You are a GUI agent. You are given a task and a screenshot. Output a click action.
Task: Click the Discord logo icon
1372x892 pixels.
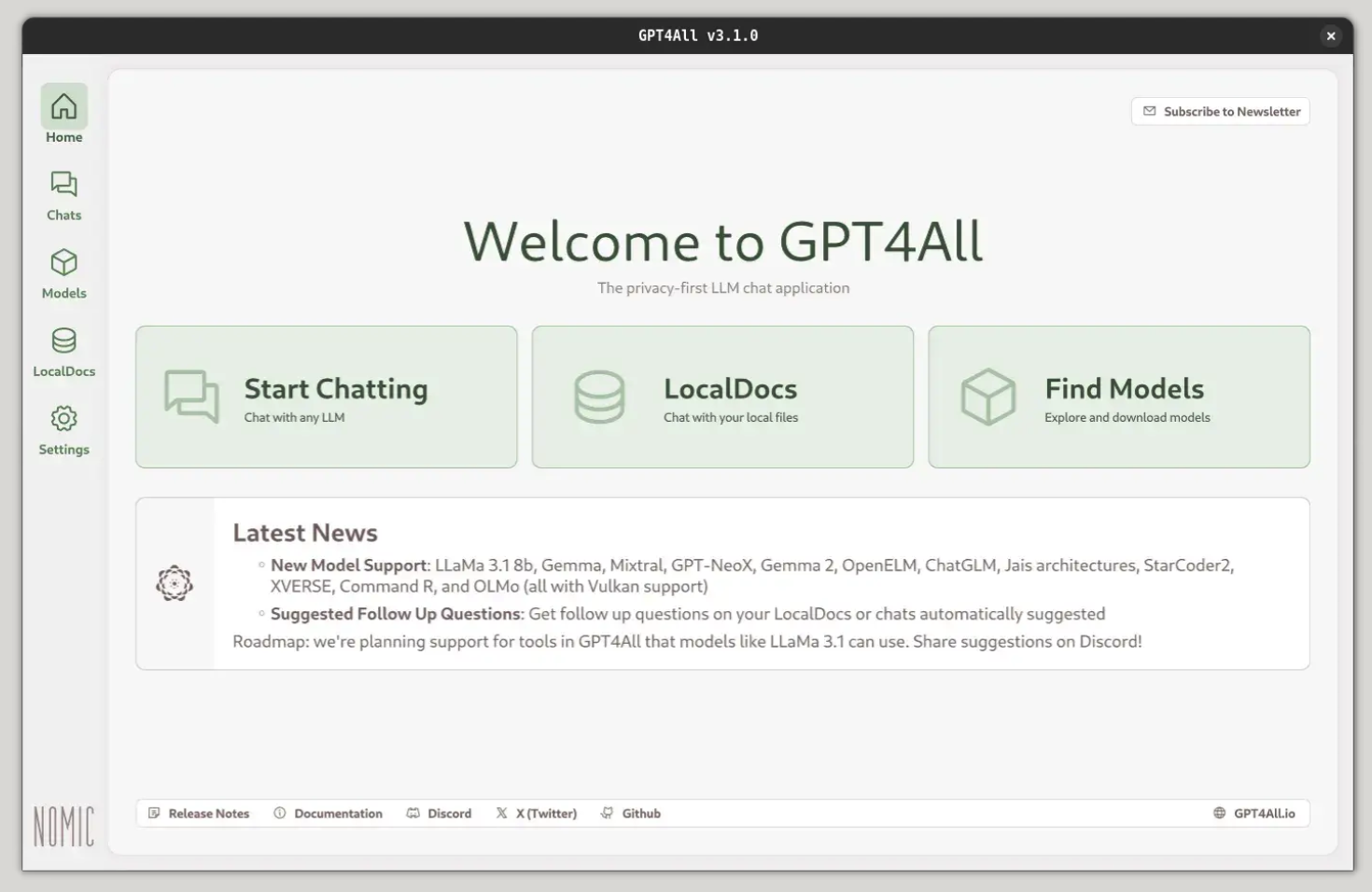(x=413, y=814)
